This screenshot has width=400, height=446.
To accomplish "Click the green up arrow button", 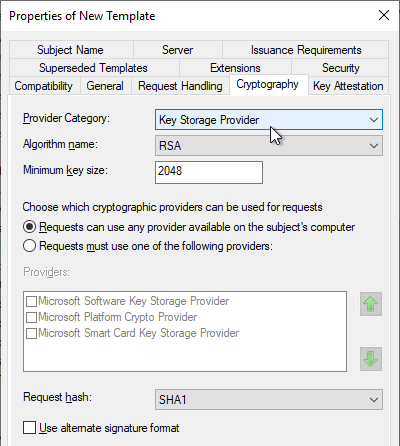I will (x=371, y=304).
